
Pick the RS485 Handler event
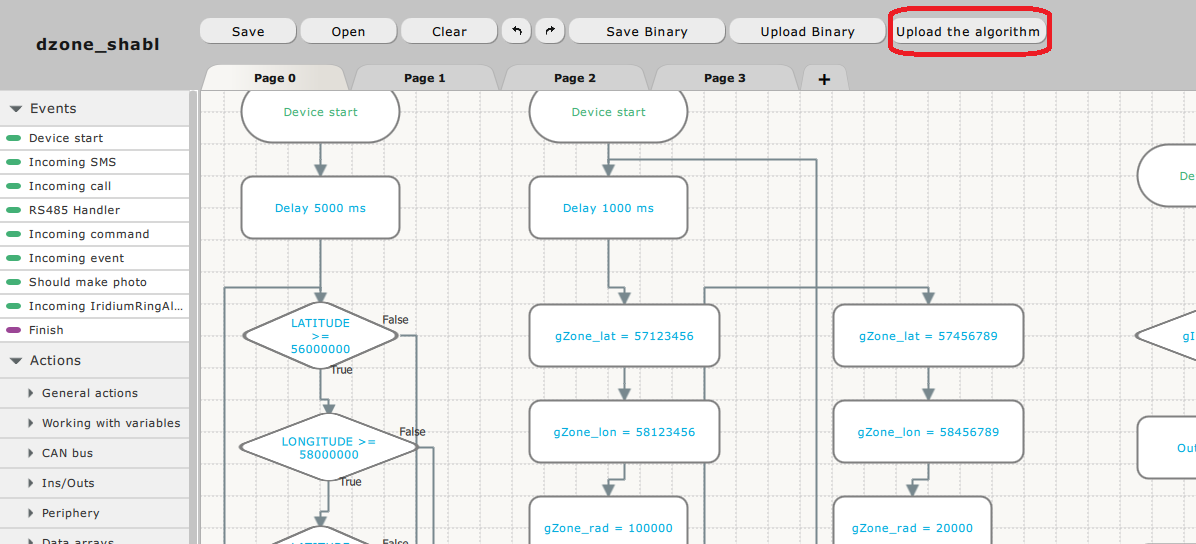(74, 210)
